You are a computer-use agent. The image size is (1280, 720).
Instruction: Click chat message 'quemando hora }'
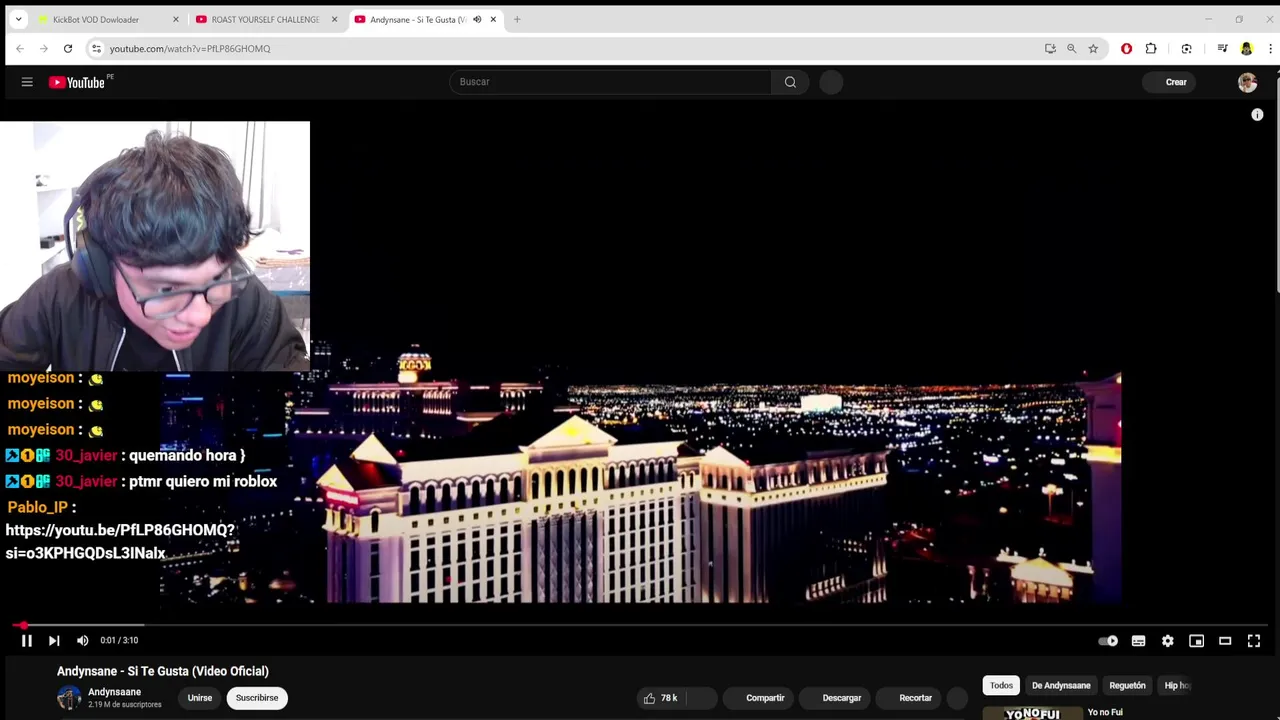point(187,455)
